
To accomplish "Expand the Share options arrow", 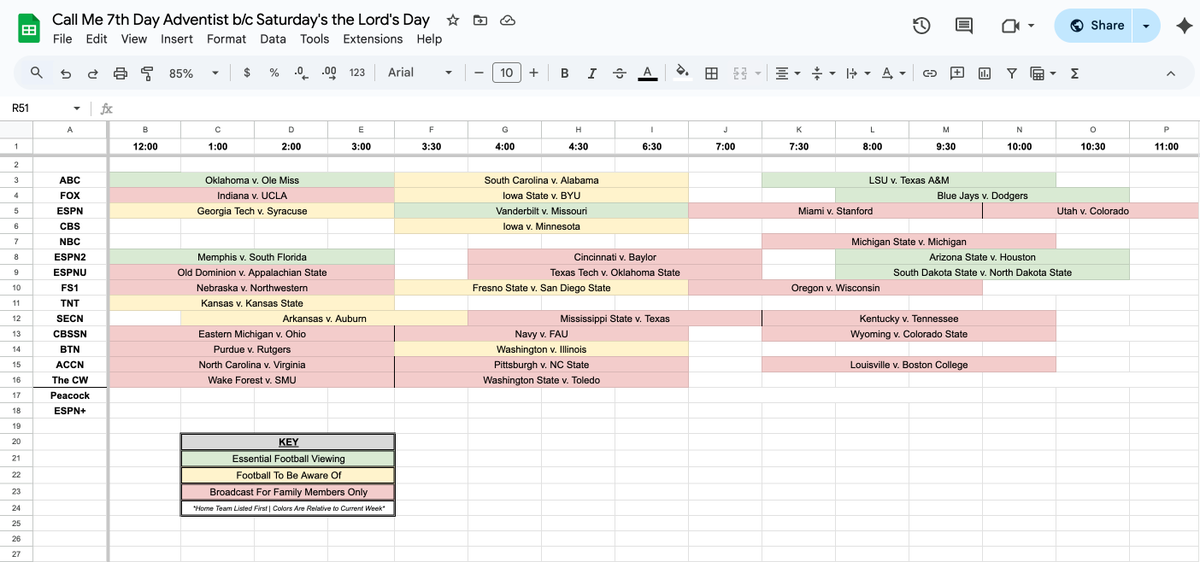I will click(1147, 26).
